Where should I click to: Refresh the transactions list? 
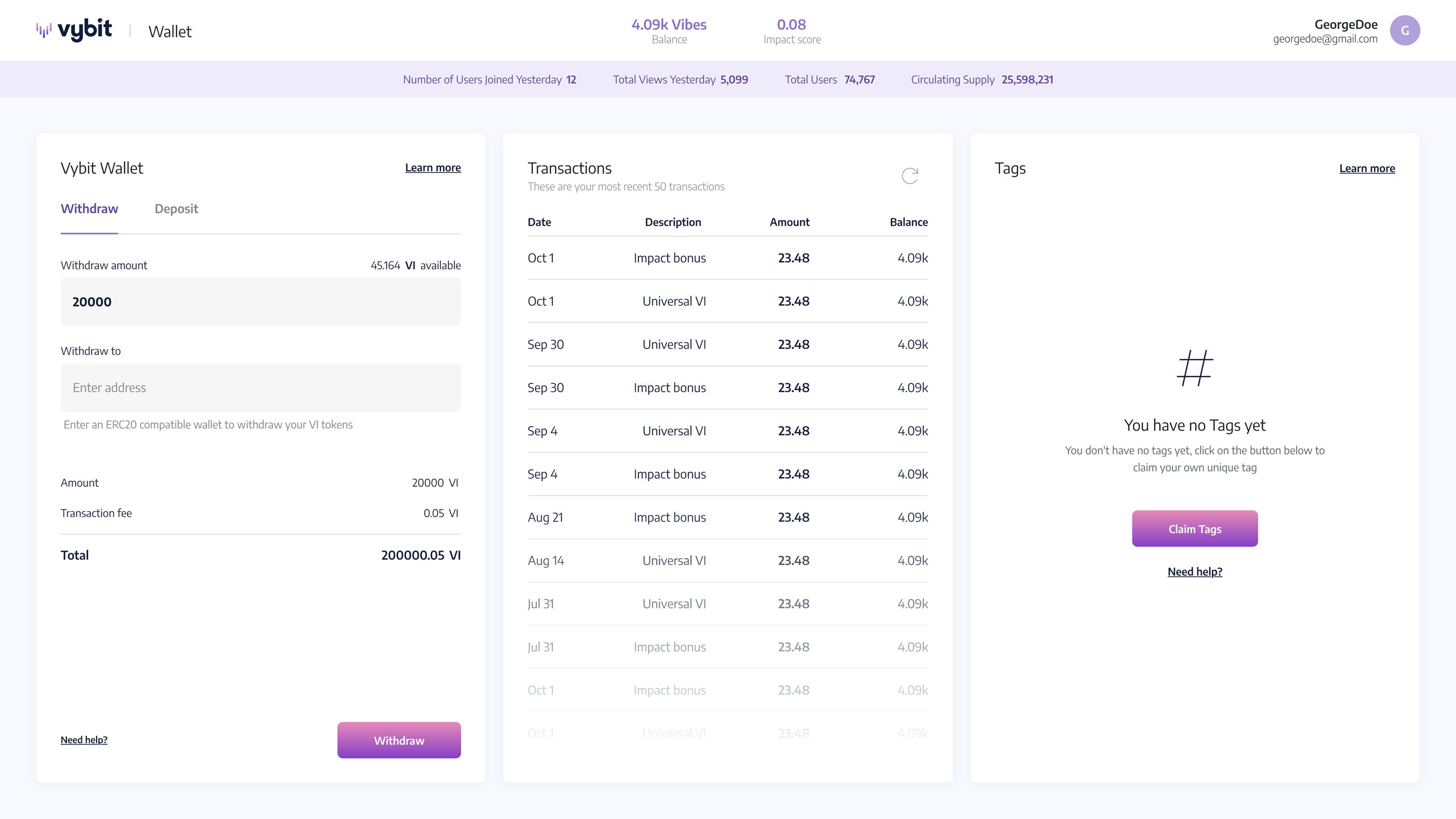click(910, 176)
